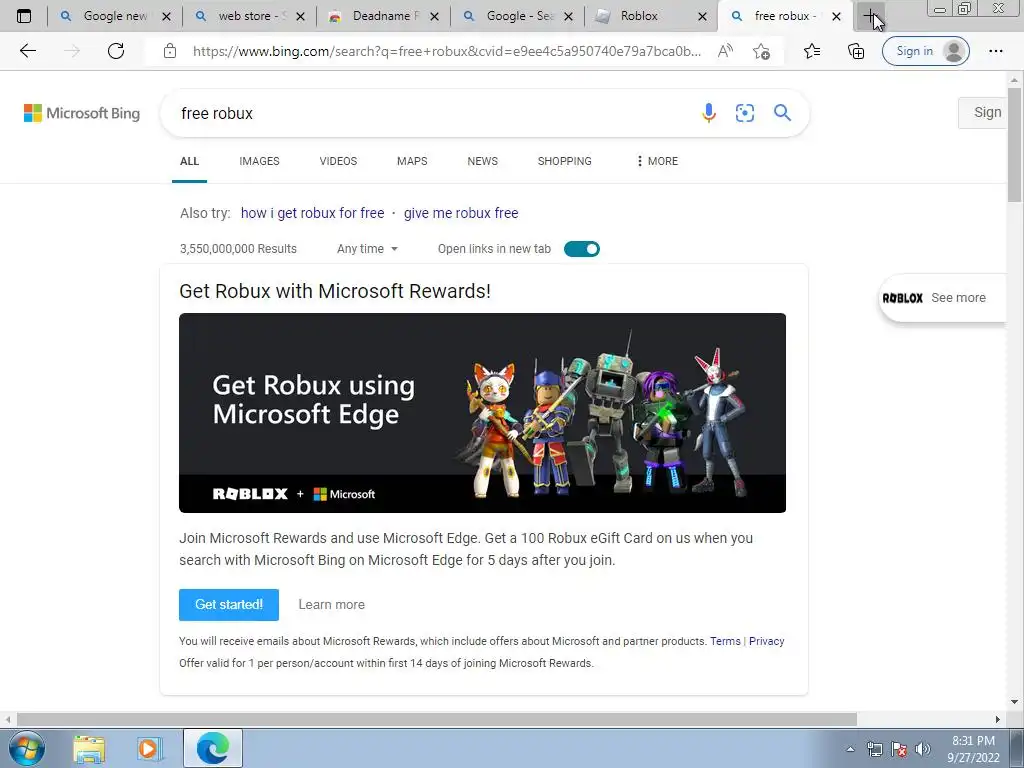Show hidden tray icons arrow
The height and width of the screenshot is (768, 1024).
(x=850, y=749)
